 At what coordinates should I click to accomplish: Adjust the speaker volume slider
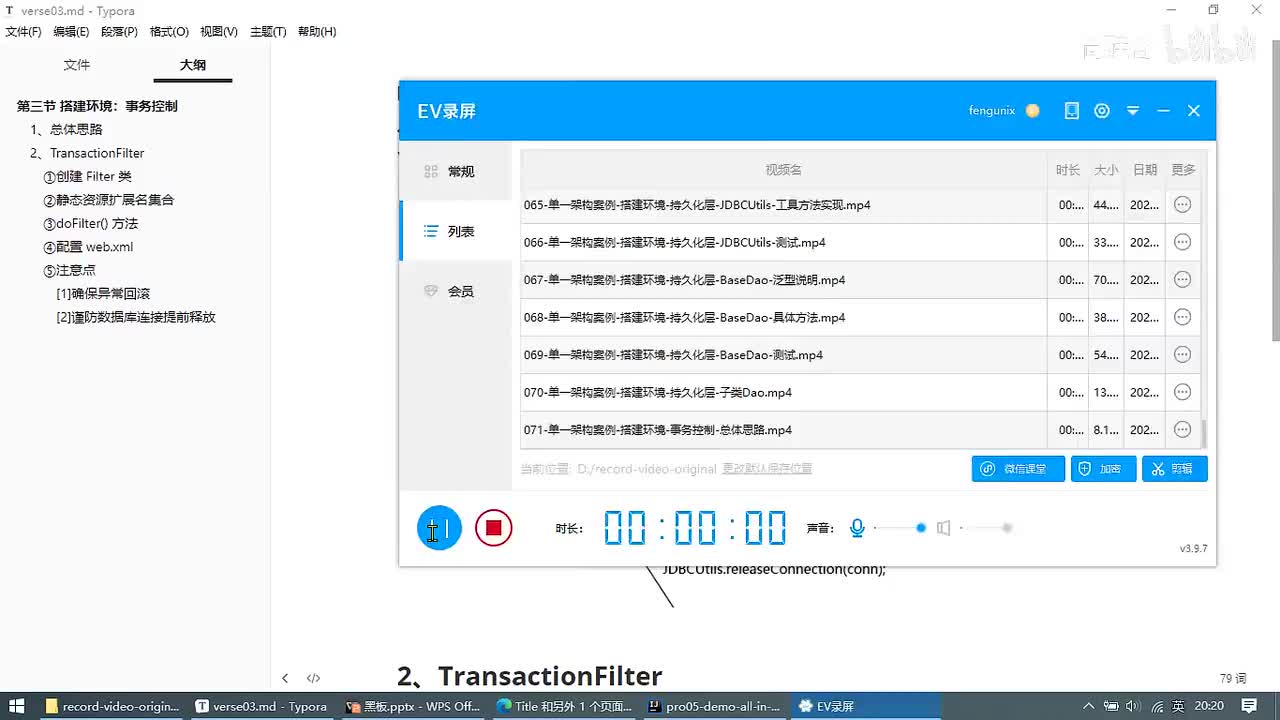point(986,528)
